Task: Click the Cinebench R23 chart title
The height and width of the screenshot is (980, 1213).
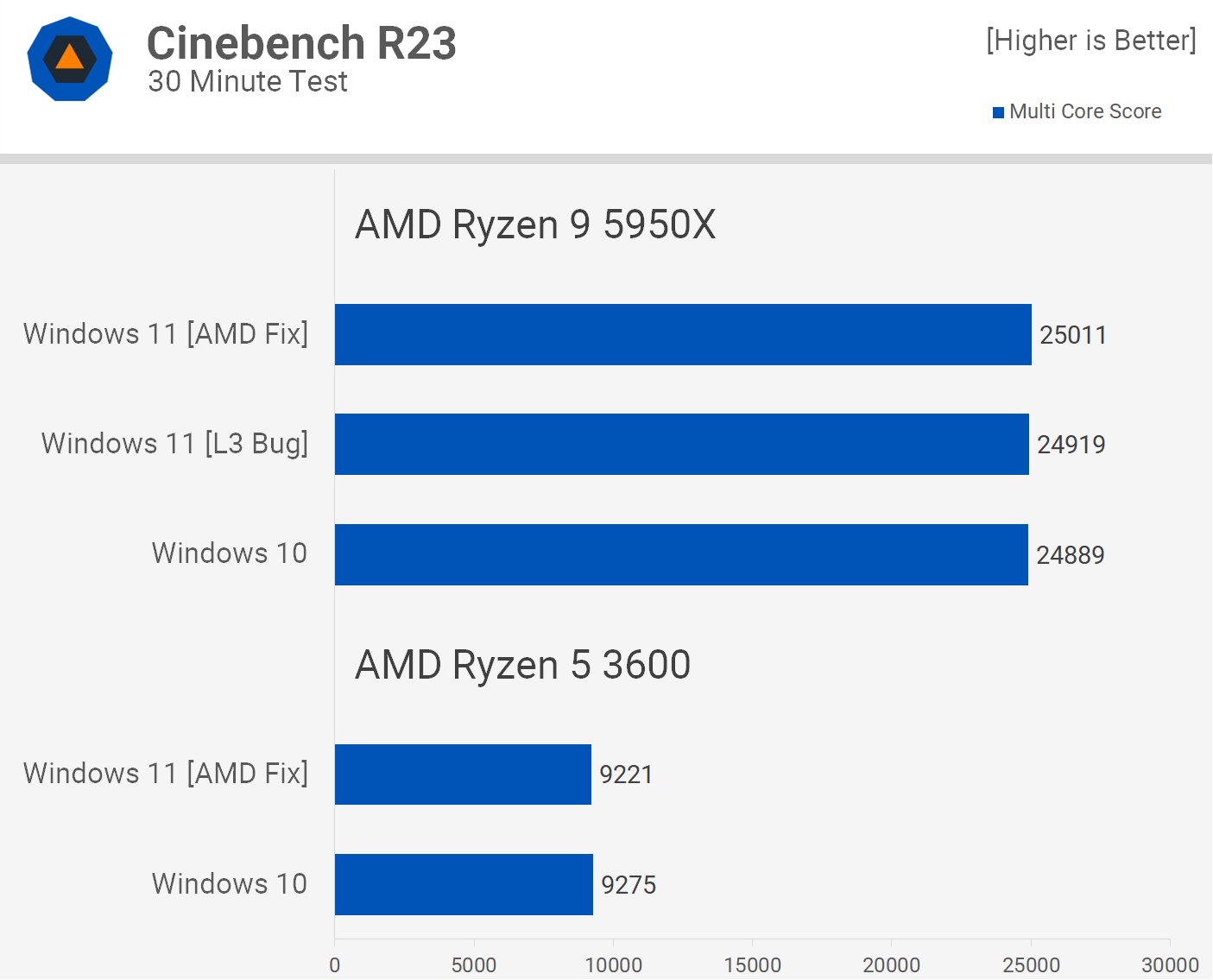Action: [x=301, y=42]
